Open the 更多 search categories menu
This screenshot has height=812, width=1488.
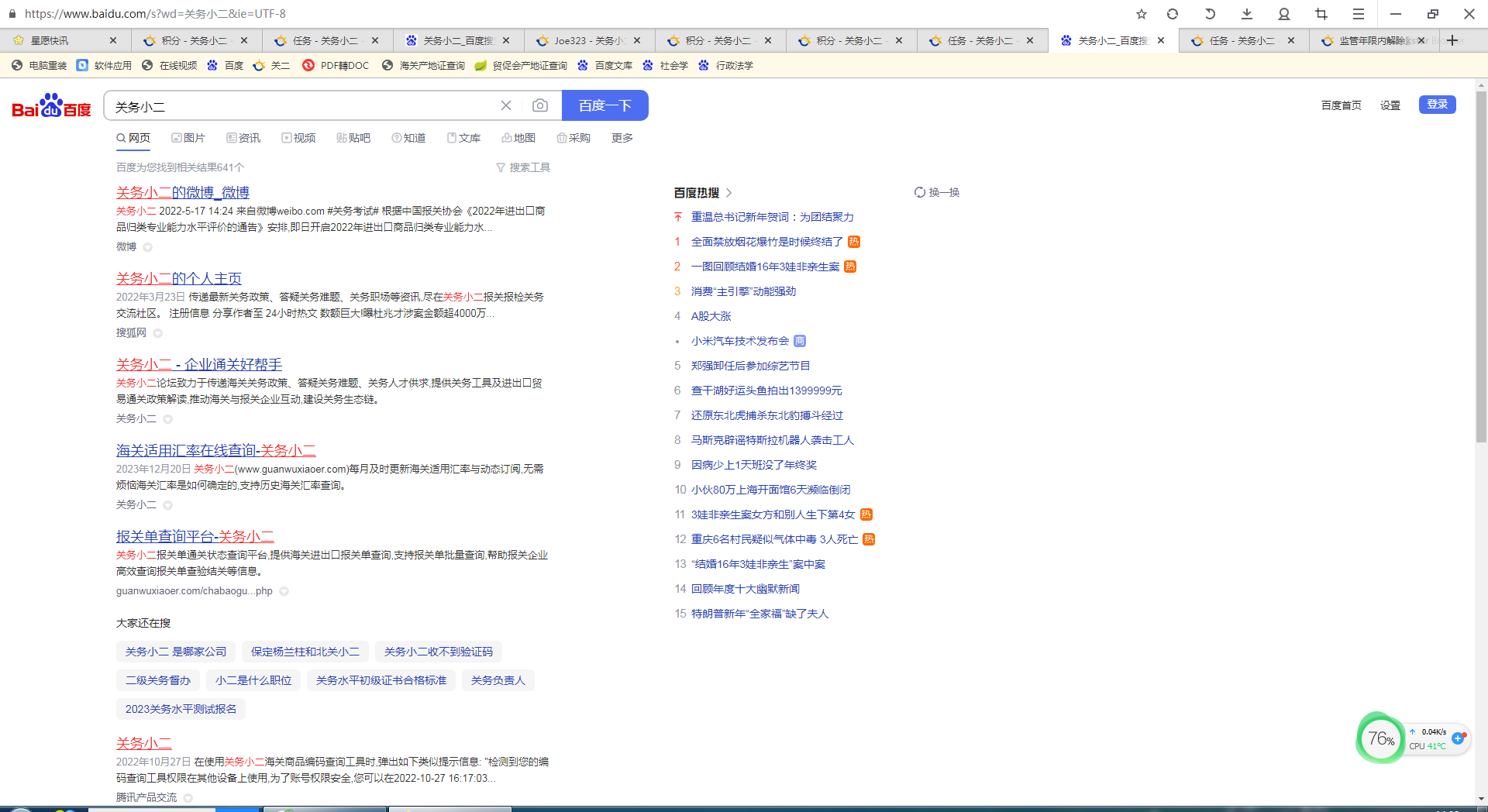pyautogui.click(x=622, y=138)
